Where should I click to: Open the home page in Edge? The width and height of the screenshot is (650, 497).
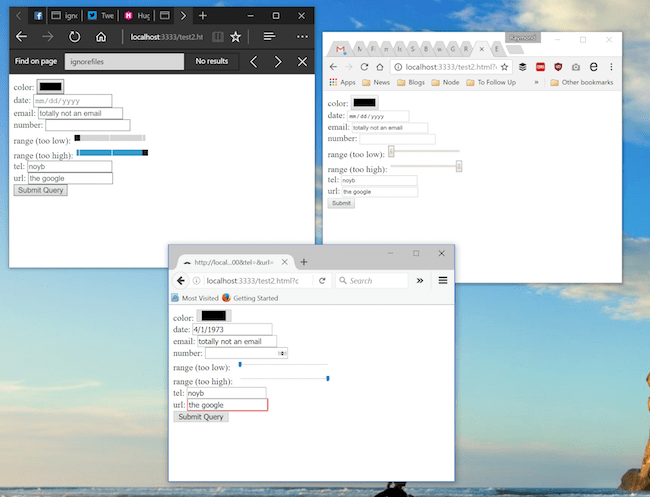[x=101, y=37]
